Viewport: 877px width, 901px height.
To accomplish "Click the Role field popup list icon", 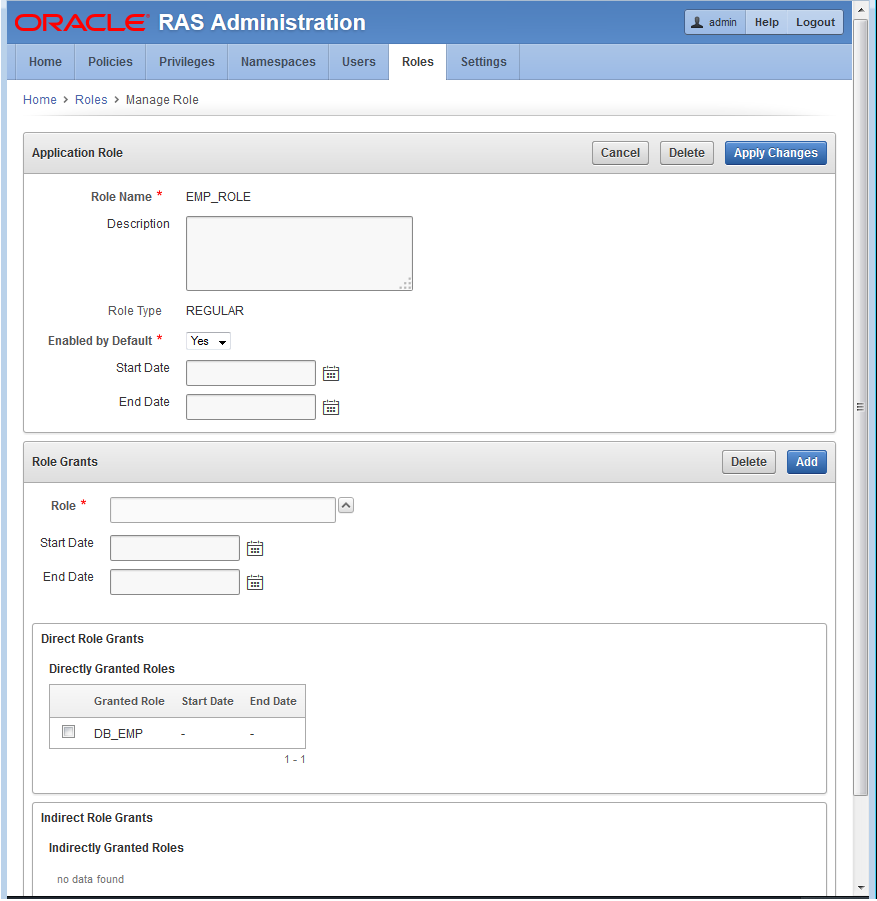I will (x=346, y=505).
